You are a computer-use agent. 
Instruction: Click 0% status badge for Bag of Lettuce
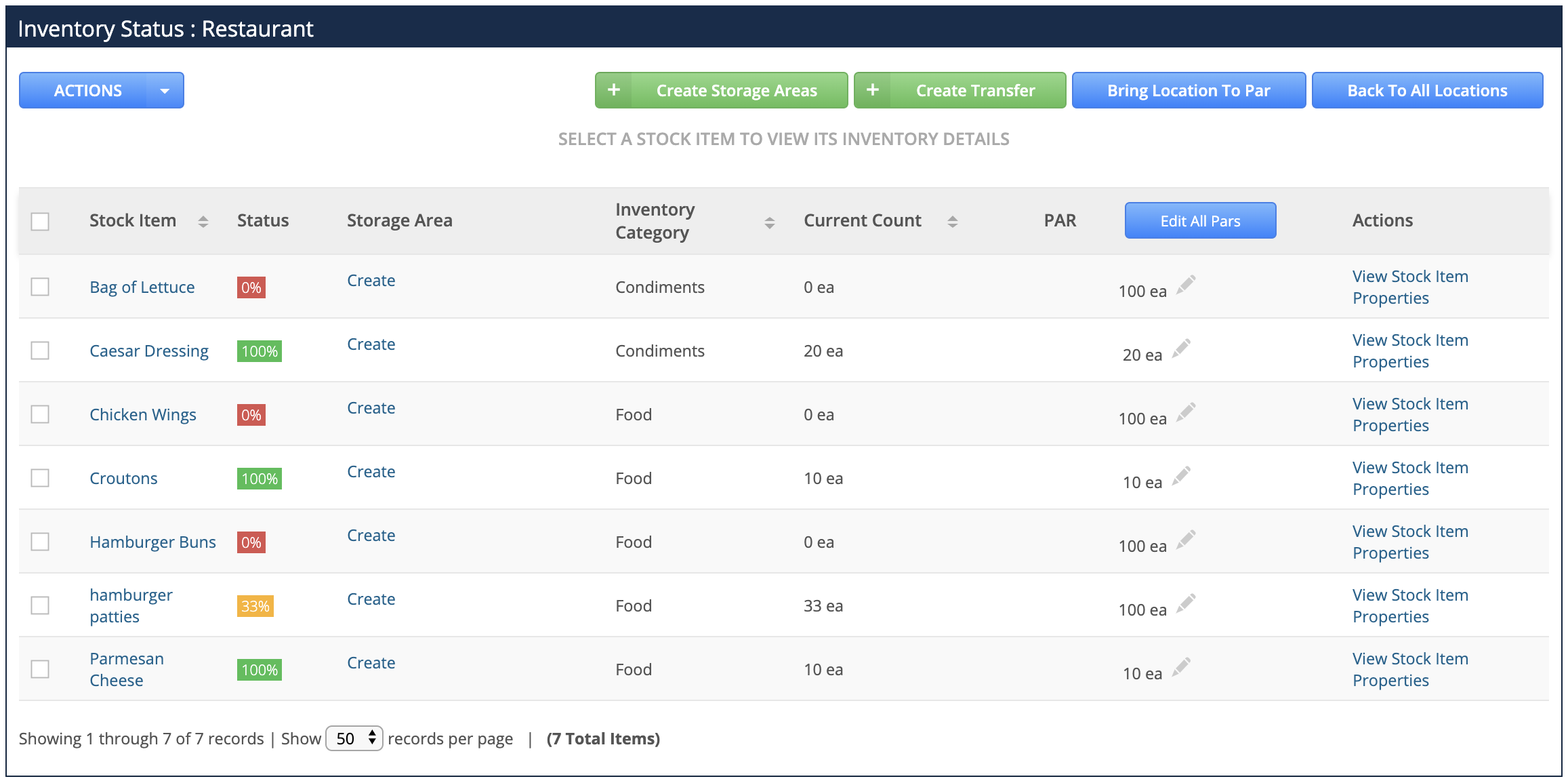[x=251, y=287]
